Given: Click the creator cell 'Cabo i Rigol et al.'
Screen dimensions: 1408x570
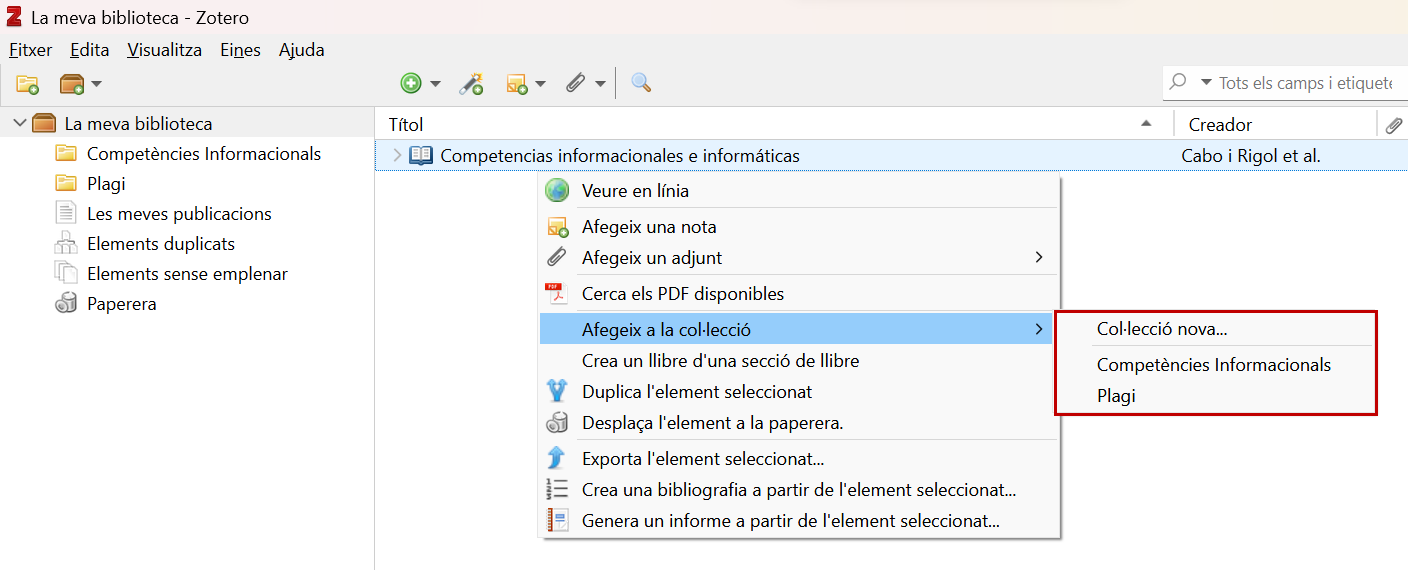Looking at the screenshot, I should click(x=1251, y=156).
